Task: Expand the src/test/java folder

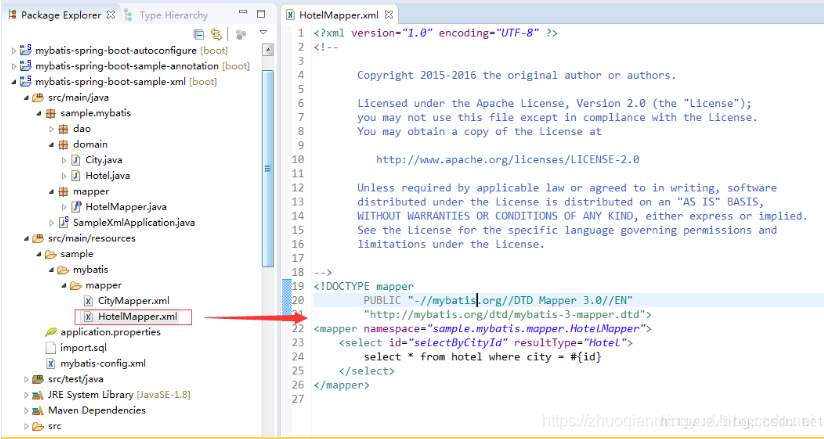Action: 26,379
